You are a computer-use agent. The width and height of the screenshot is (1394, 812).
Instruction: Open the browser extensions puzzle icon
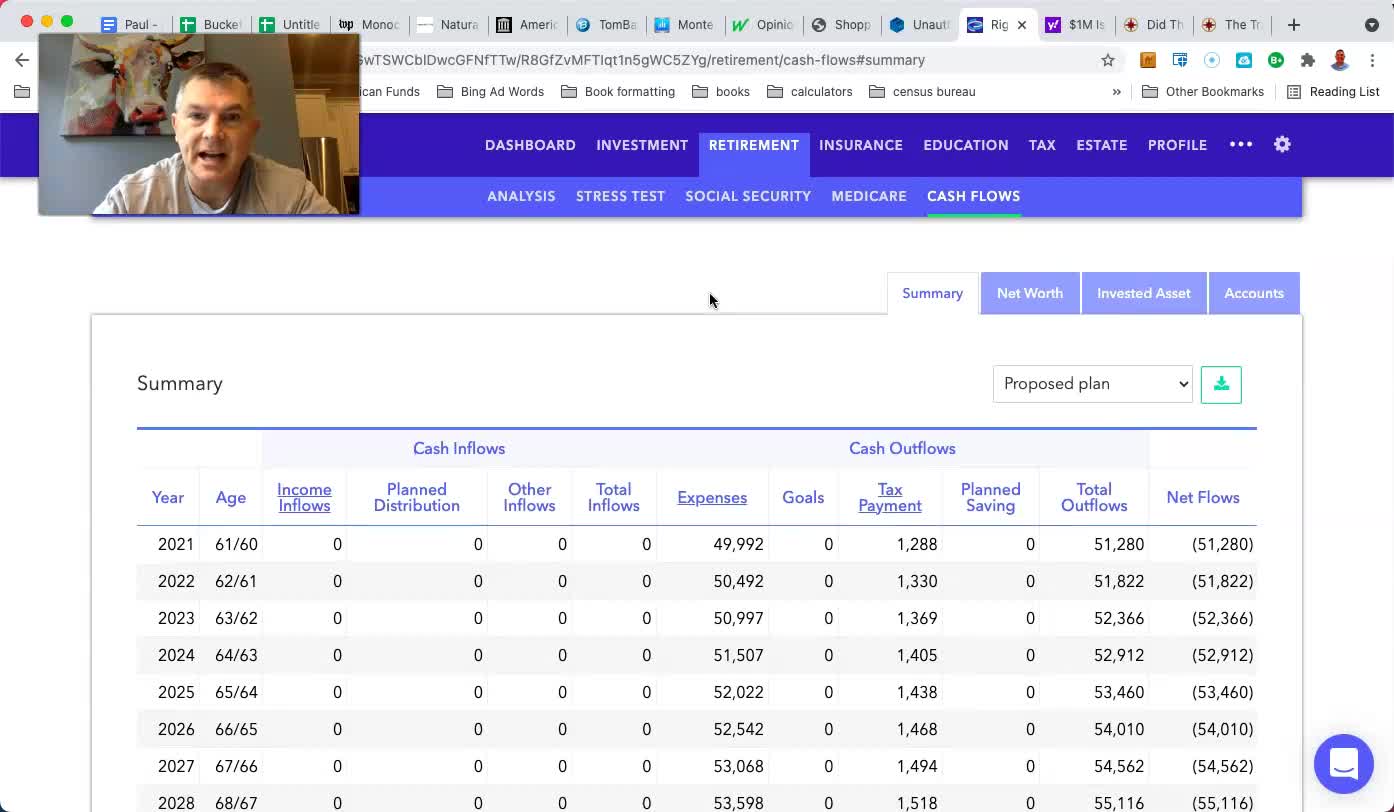pos(1307,60)
